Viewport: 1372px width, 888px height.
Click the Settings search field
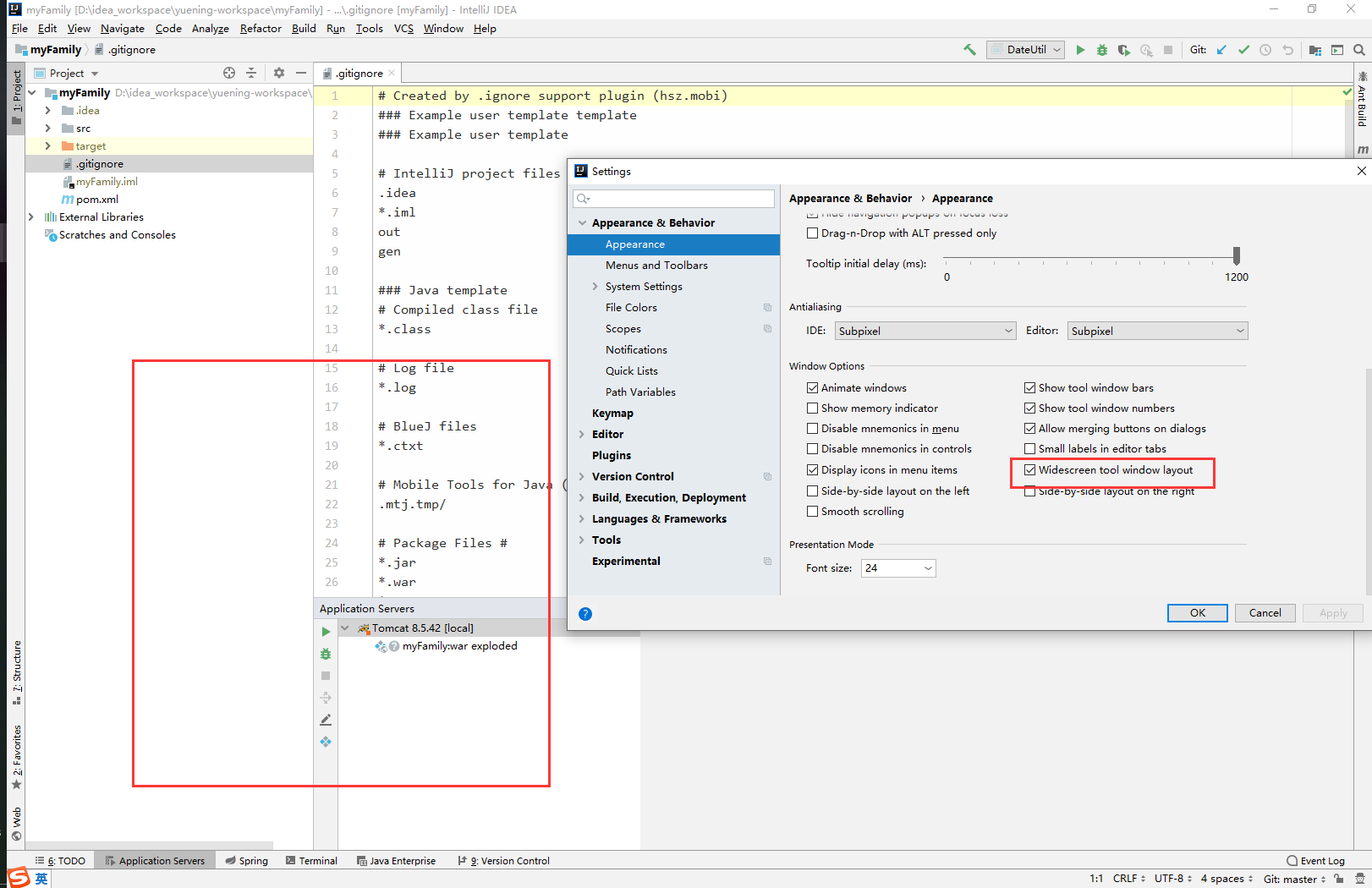(x=674, y=199)
